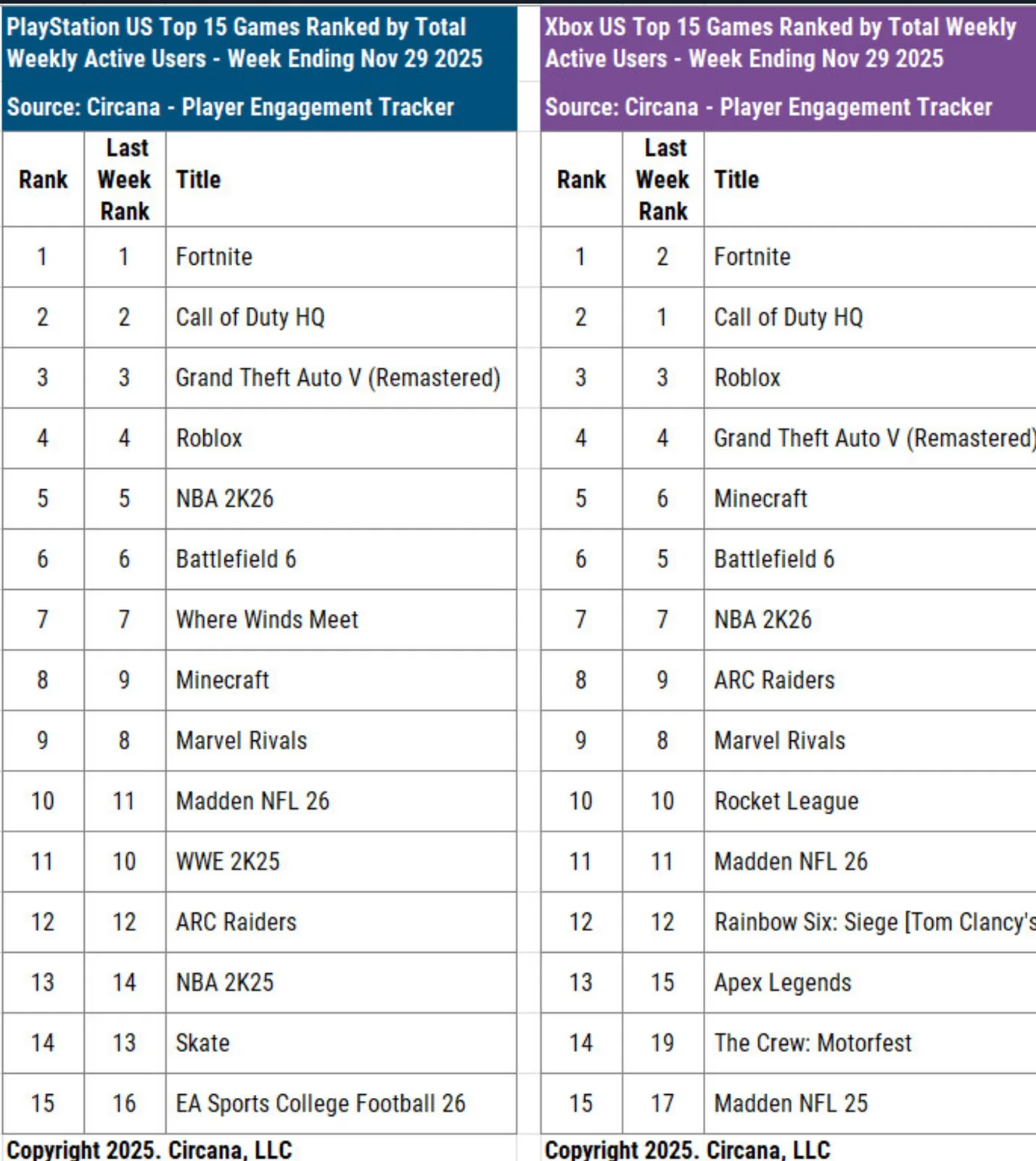This screenshot has width=1036, height=1161.
Task: Select Minecraft in the PlayStation table
Action: tap(222, 680)
